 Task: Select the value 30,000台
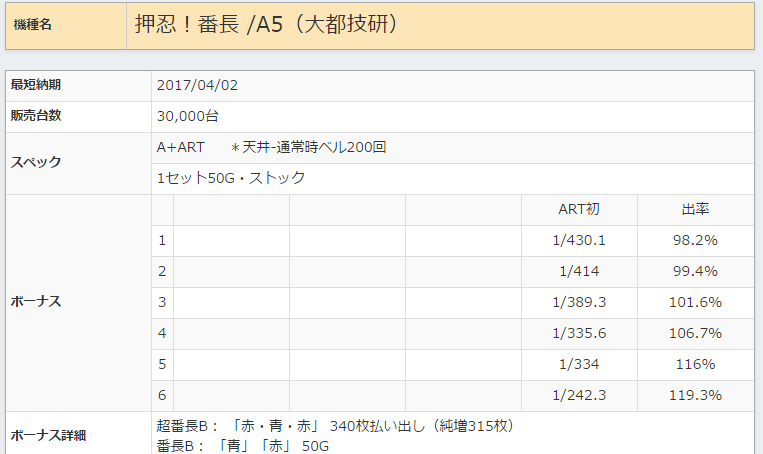pyautogui.click(x=187, y=116)
